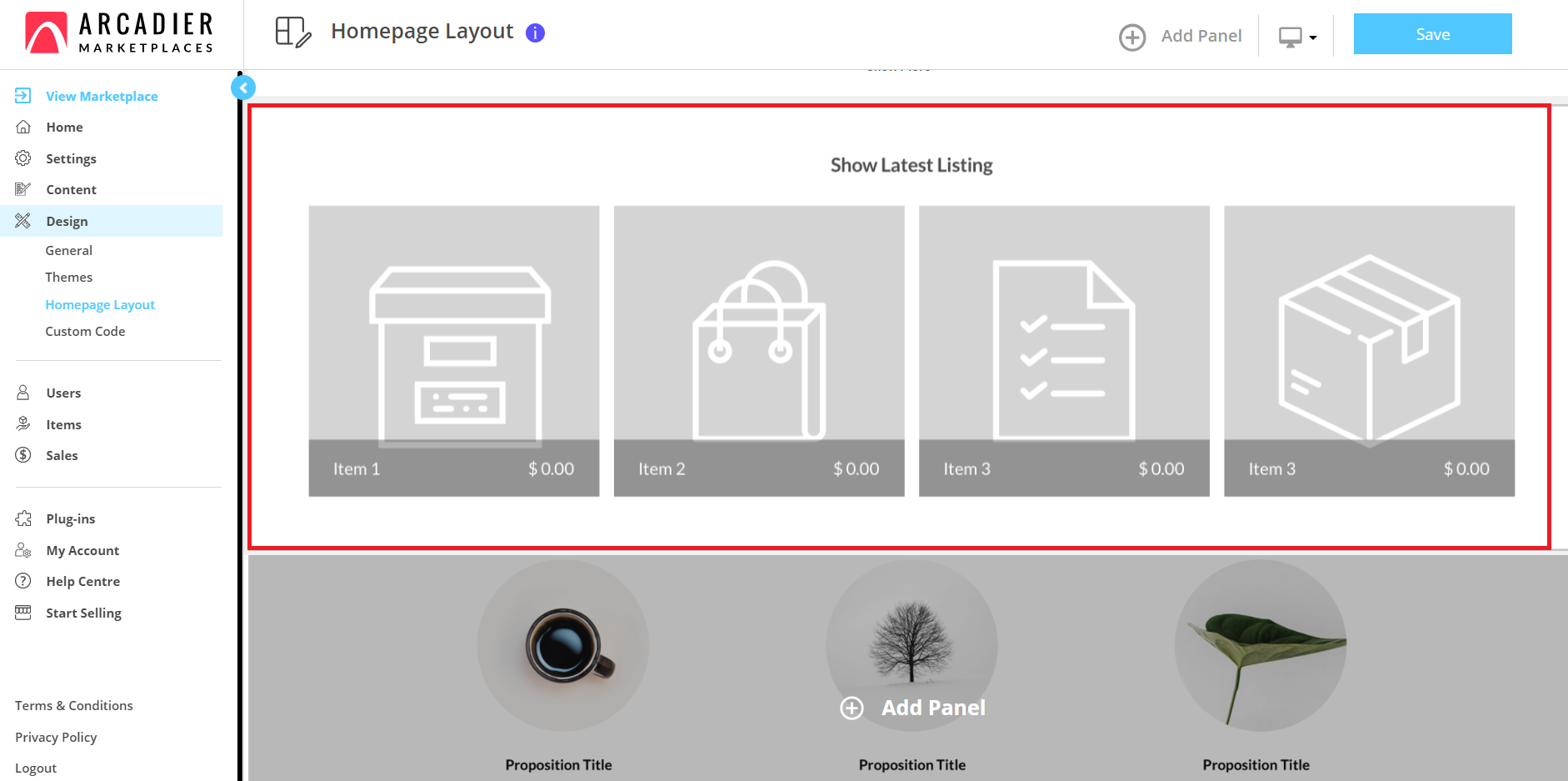Go to General design settings
The image size is (1568, 781).
click(68, 250)
